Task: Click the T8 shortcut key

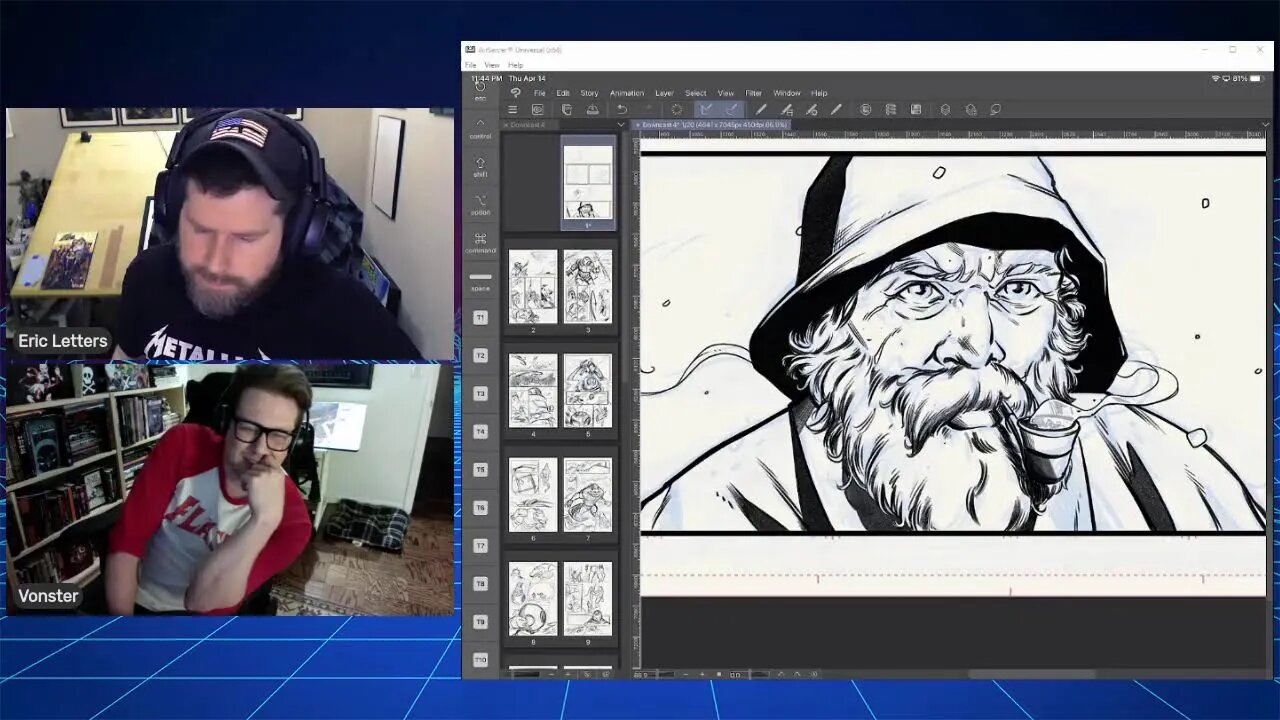Action: [480, 583]
